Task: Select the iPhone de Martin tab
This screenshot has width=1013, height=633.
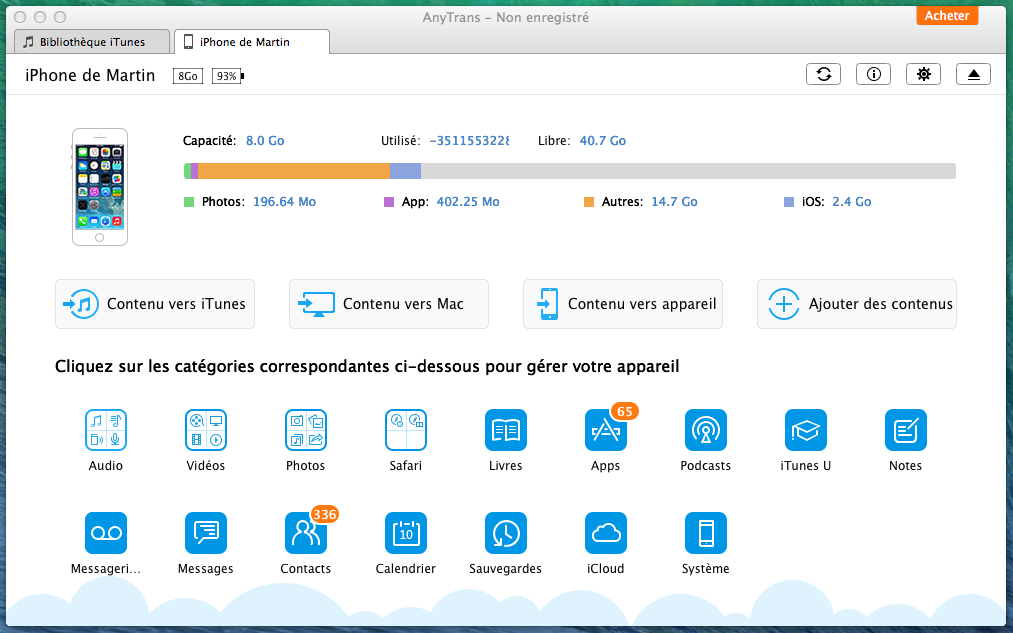Action: pos(252,42)
